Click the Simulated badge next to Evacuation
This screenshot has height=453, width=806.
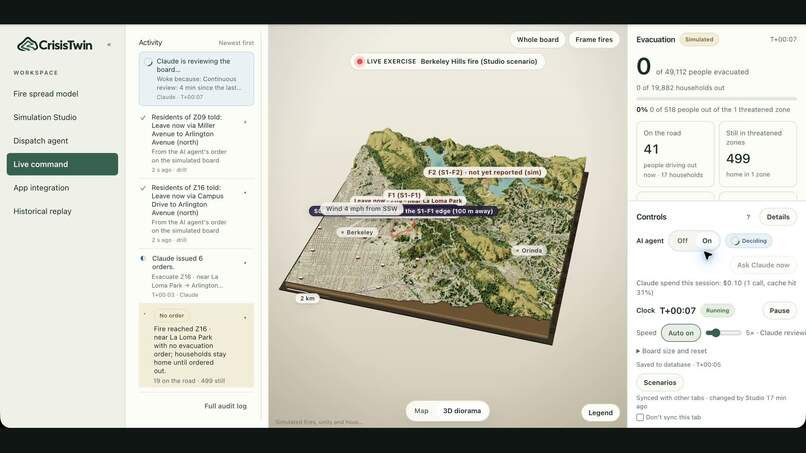pyautogui.click(x=699, y=40)
